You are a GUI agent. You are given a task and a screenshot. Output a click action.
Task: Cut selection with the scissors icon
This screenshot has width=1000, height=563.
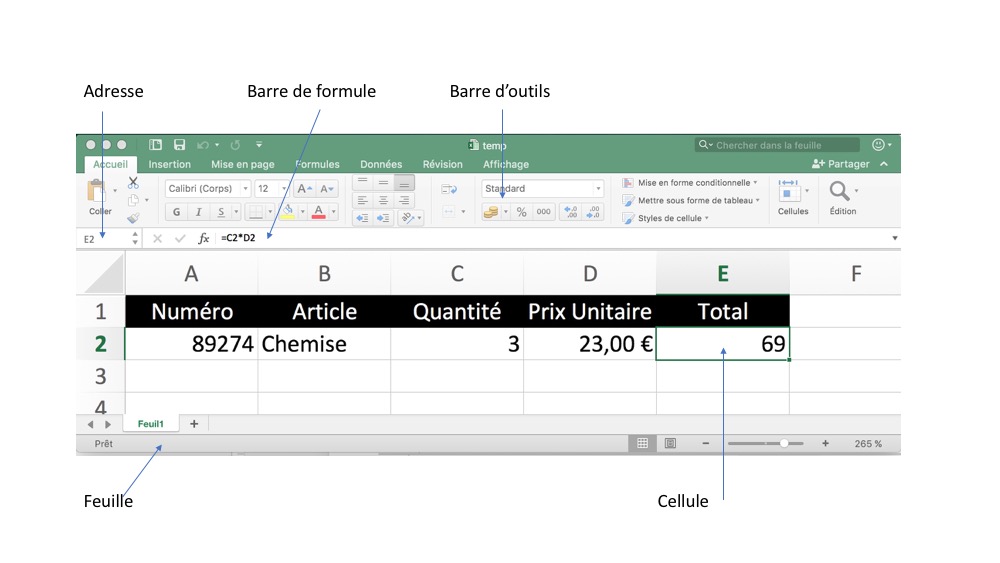click(133, 183)
